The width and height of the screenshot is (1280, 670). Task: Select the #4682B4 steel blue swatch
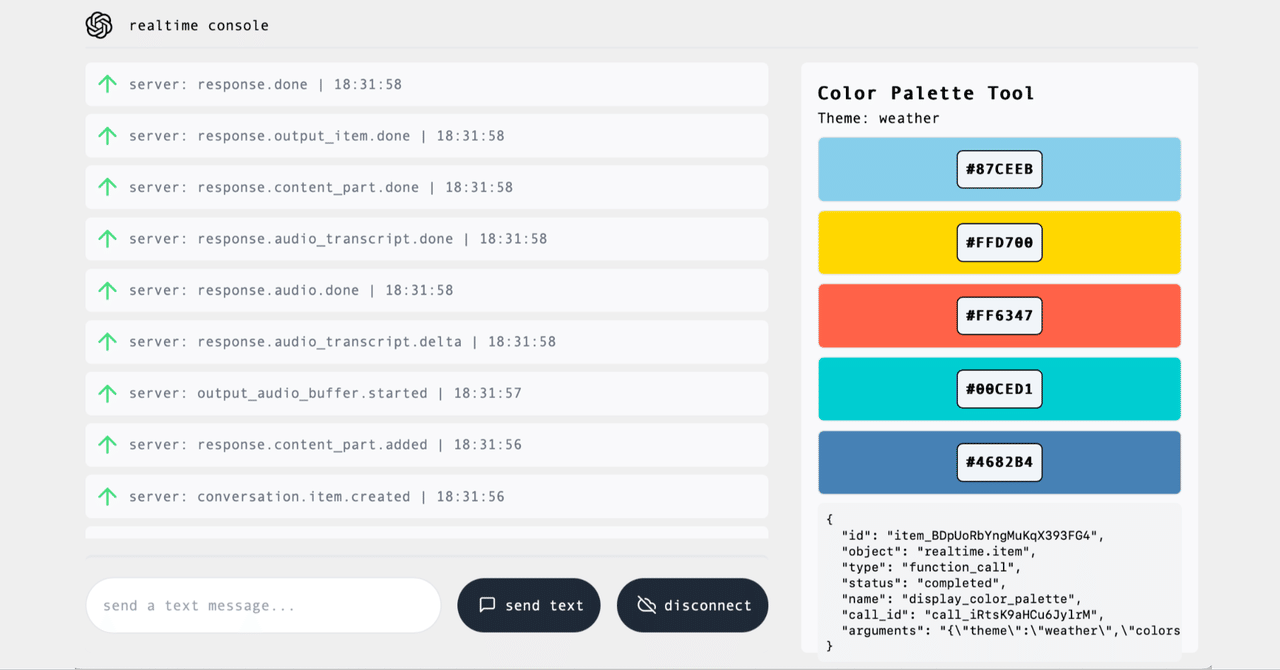tap(999, 462)
